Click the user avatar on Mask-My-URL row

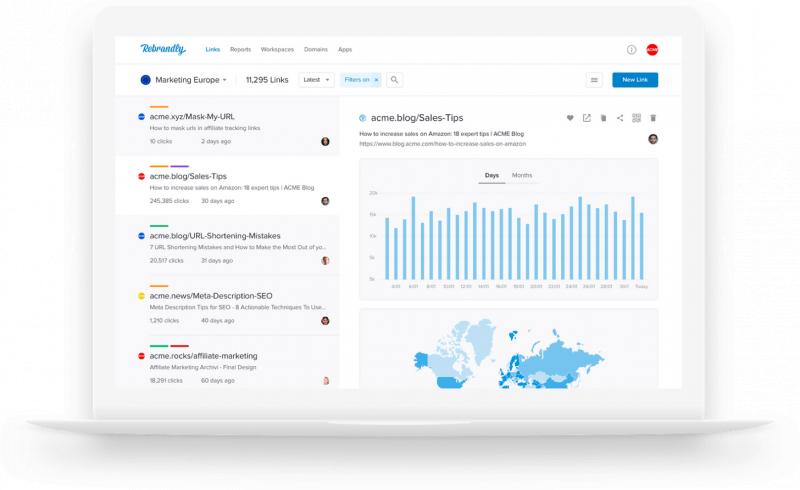coord(325,141)
